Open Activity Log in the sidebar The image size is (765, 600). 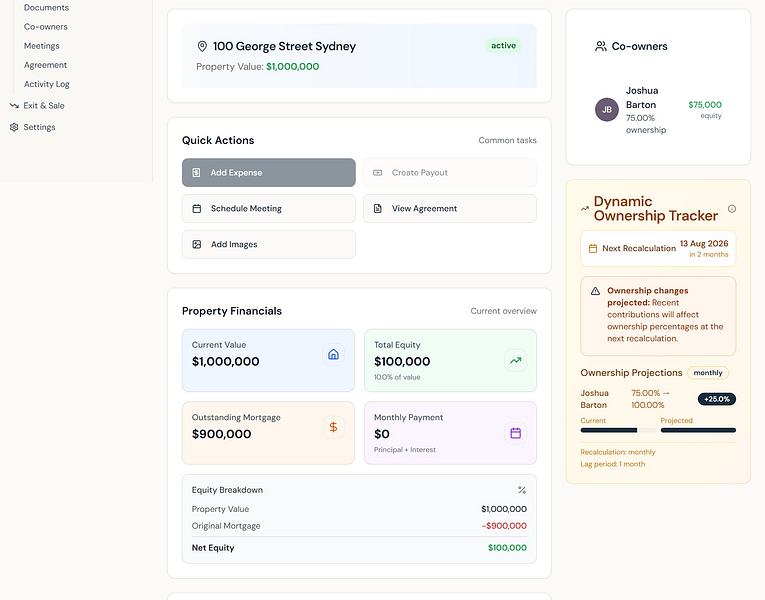tap(47, 84)
